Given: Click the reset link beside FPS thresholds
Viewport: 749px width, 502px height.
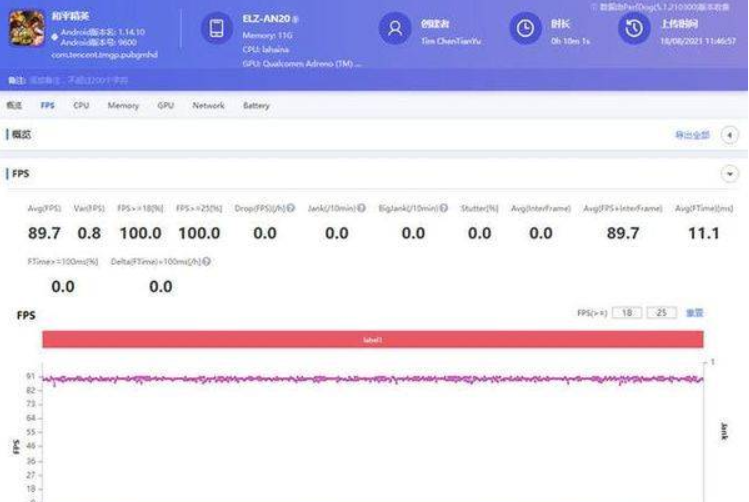Looking at the screenshot, I should coord(695,313).
